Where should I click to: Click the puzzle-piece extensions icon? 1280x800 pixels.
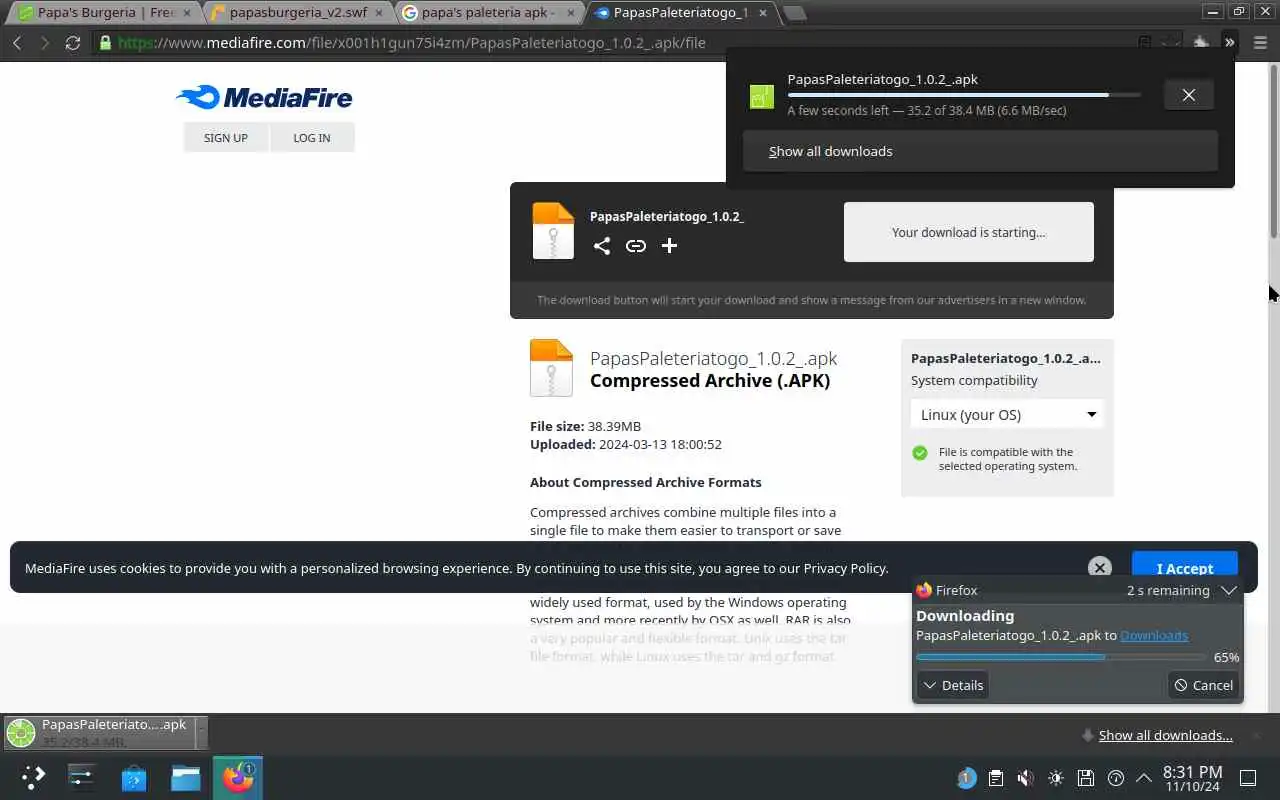(x=1202, y=42)
